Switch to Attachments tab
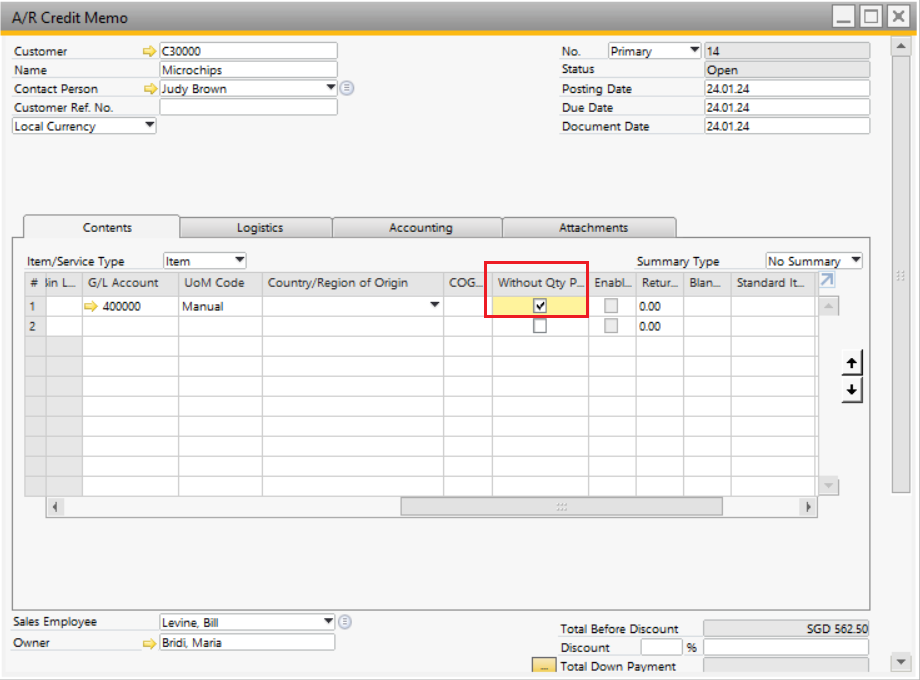The height and width of the screenshot is (680, 920). tap(593, 228)
